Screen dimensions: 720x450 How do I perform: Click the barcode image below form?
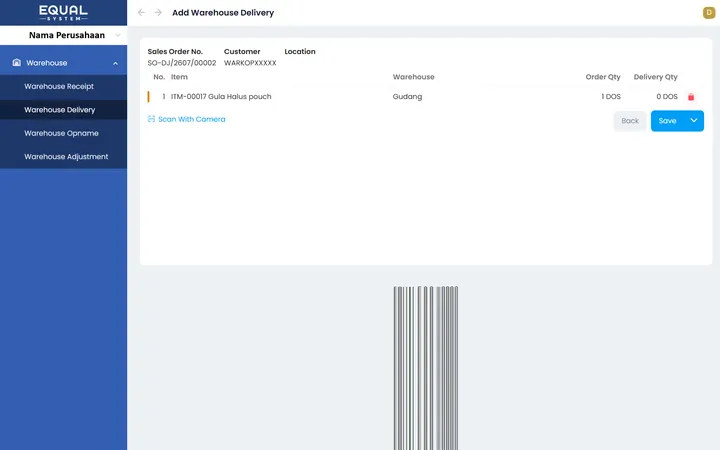click(426, 368)
